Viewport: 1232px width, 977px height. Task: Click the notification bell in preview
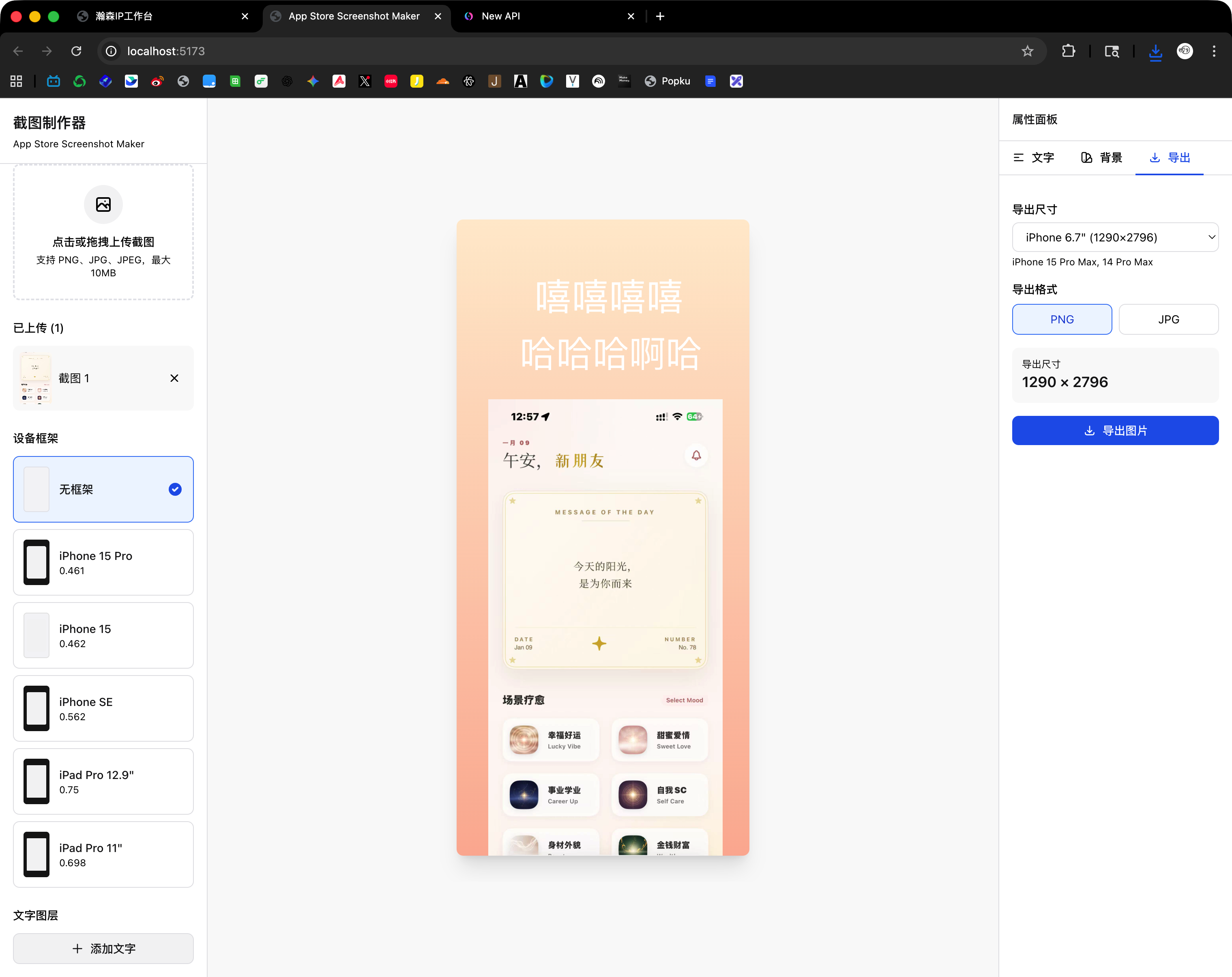coord(696,455)
